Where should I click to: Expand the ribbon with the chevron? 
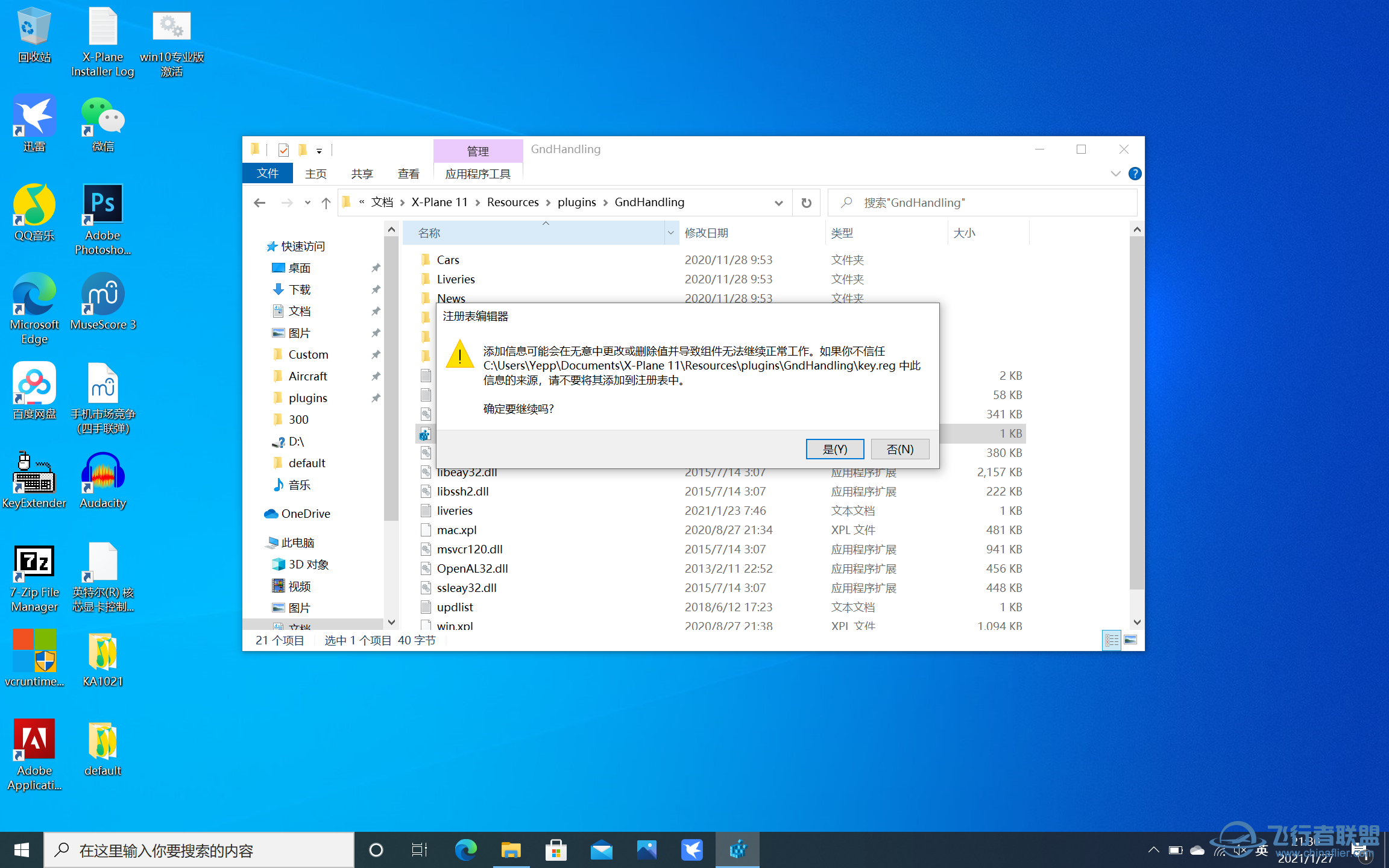[1115, 174]
